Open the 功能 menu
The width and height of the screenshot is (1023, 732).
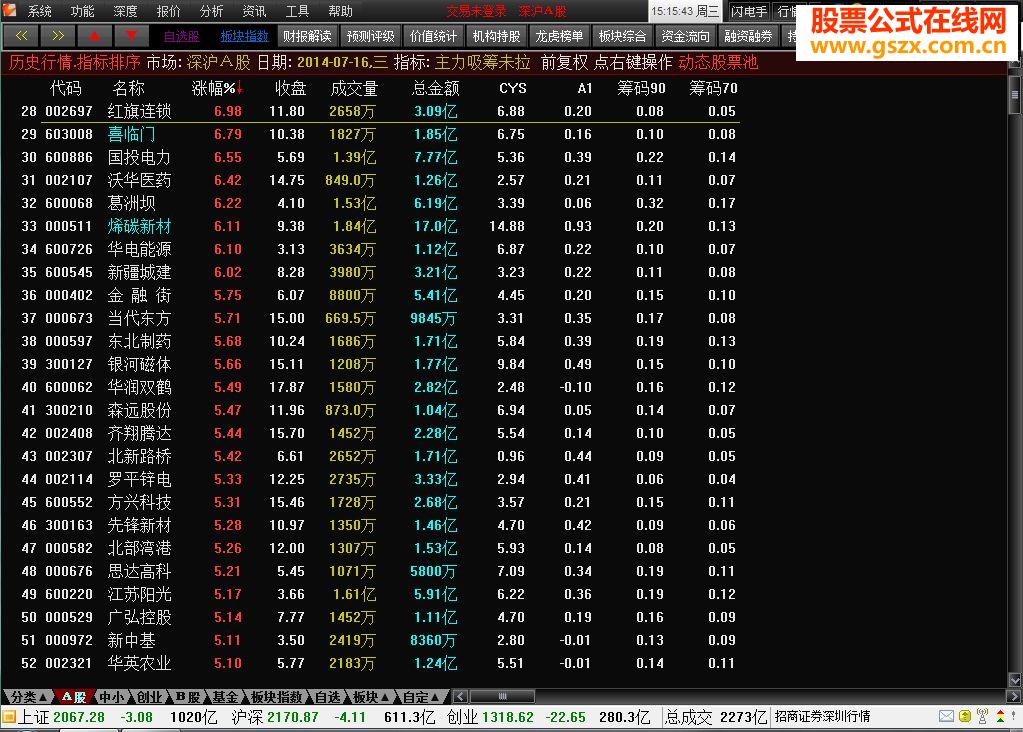tap(82, 11)
